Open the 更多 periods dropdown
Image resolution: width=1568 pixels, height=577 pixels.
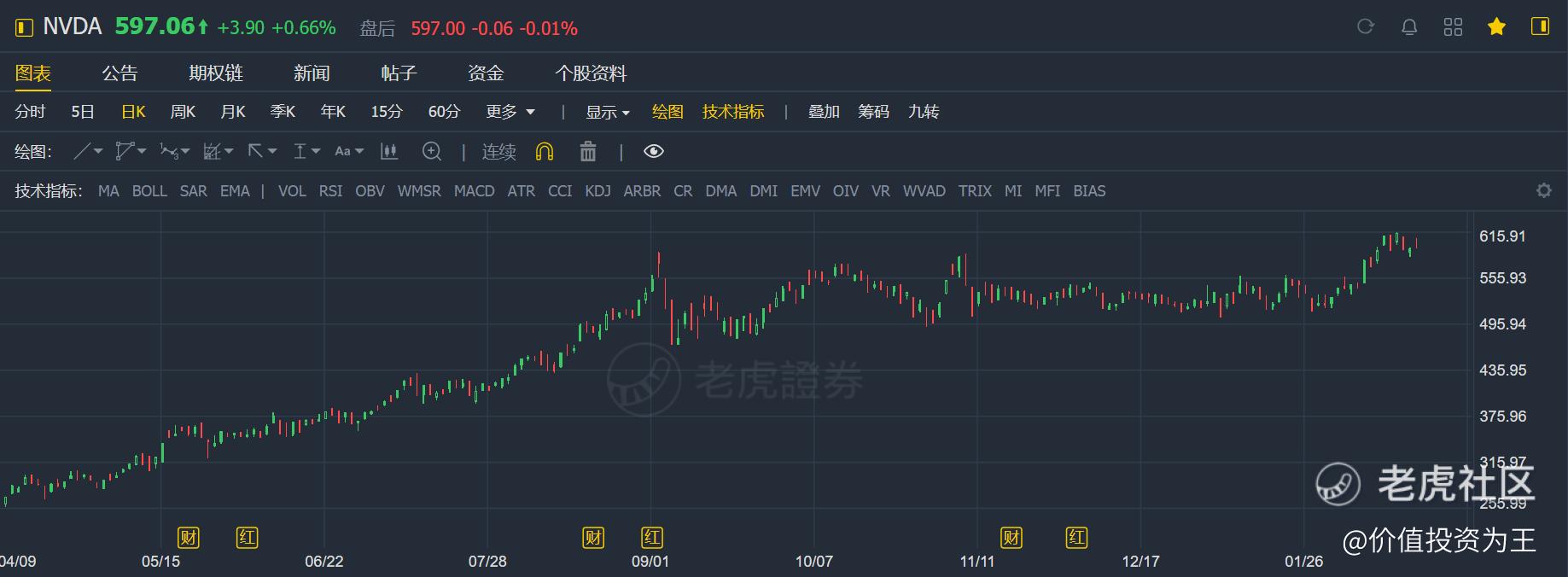pos(510,112)
